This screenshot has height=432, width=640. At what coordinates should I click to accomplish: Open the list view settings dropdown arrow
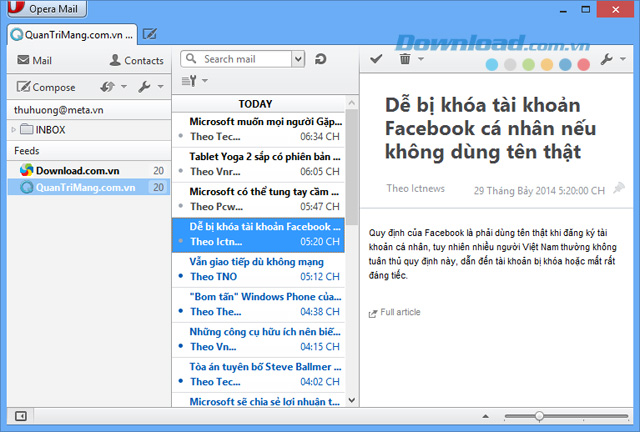pyautogui.click(x=205, y=80)
